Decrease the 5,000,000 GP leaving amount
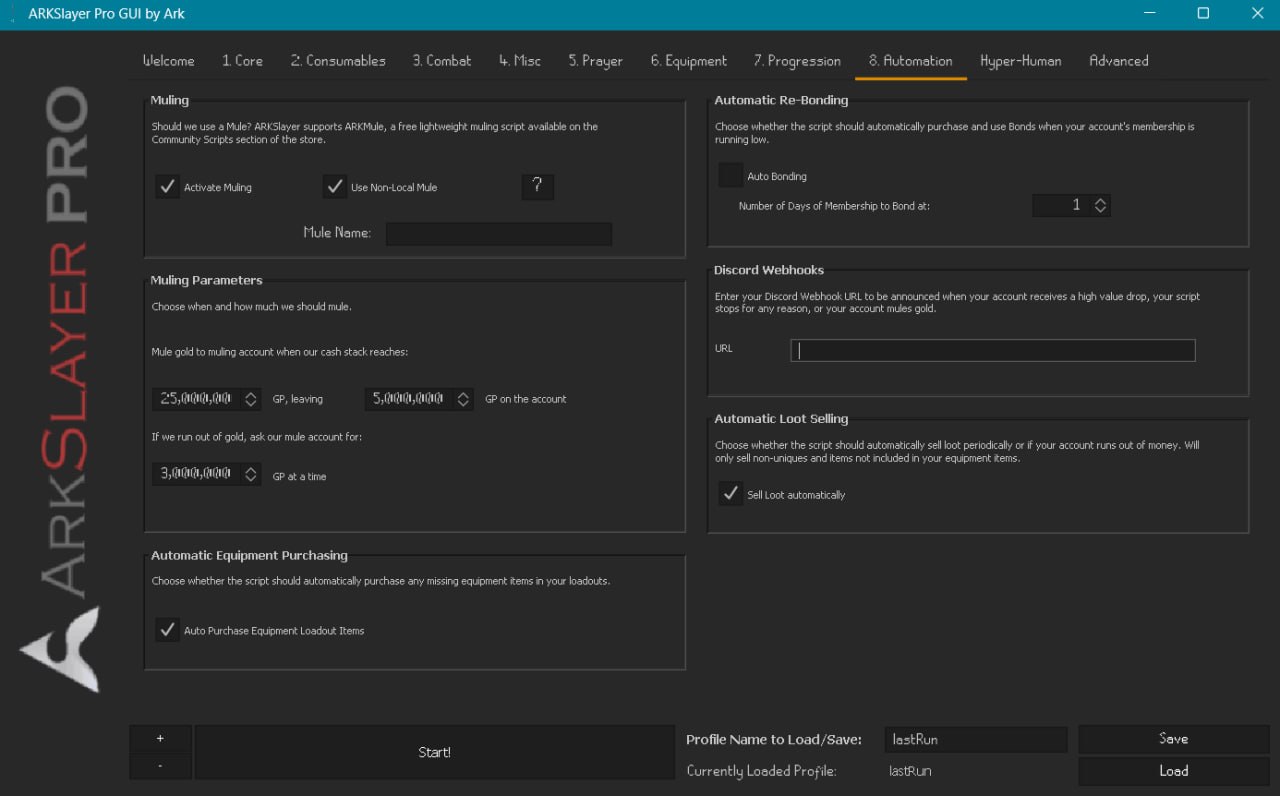 pyautogui.click(x=464, y=404)
